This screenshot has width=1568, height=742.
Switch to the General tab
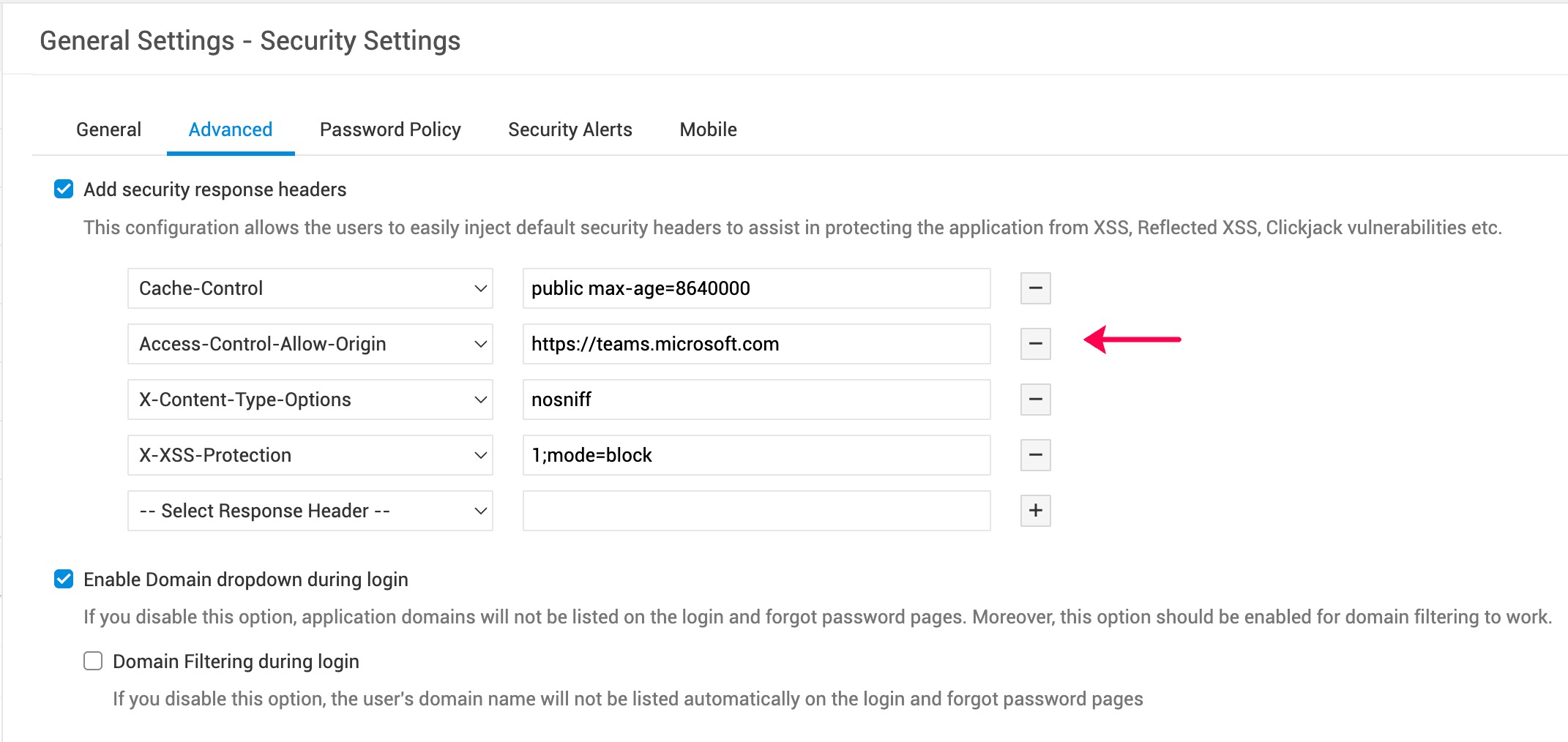pos(108,130)
